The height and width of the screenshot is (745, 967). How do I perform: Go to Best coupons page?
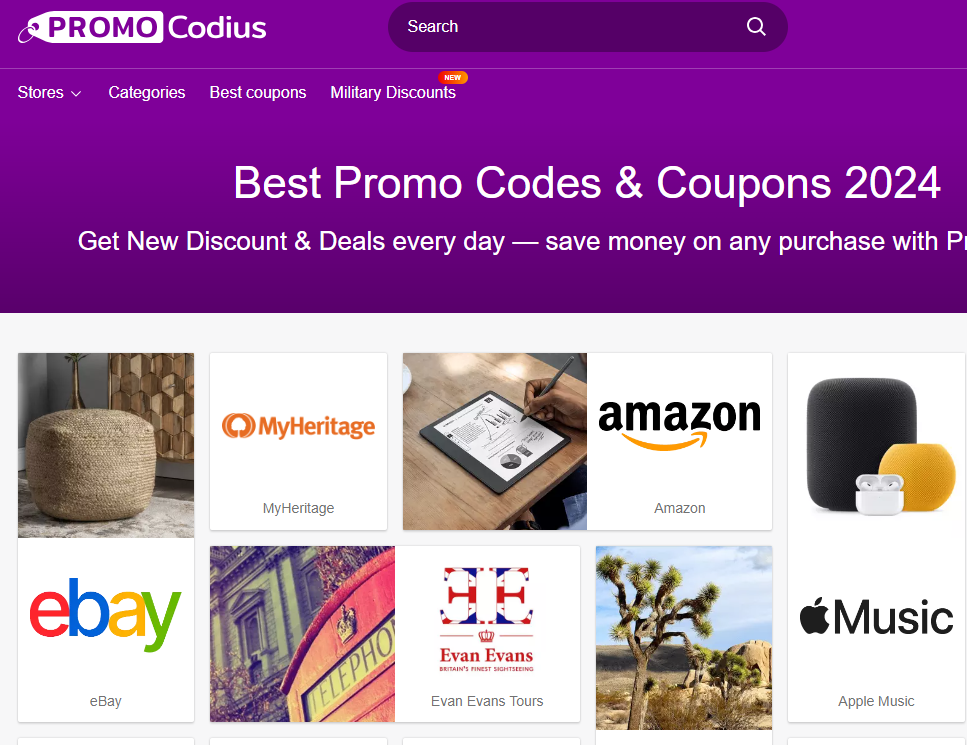(258, 93)
